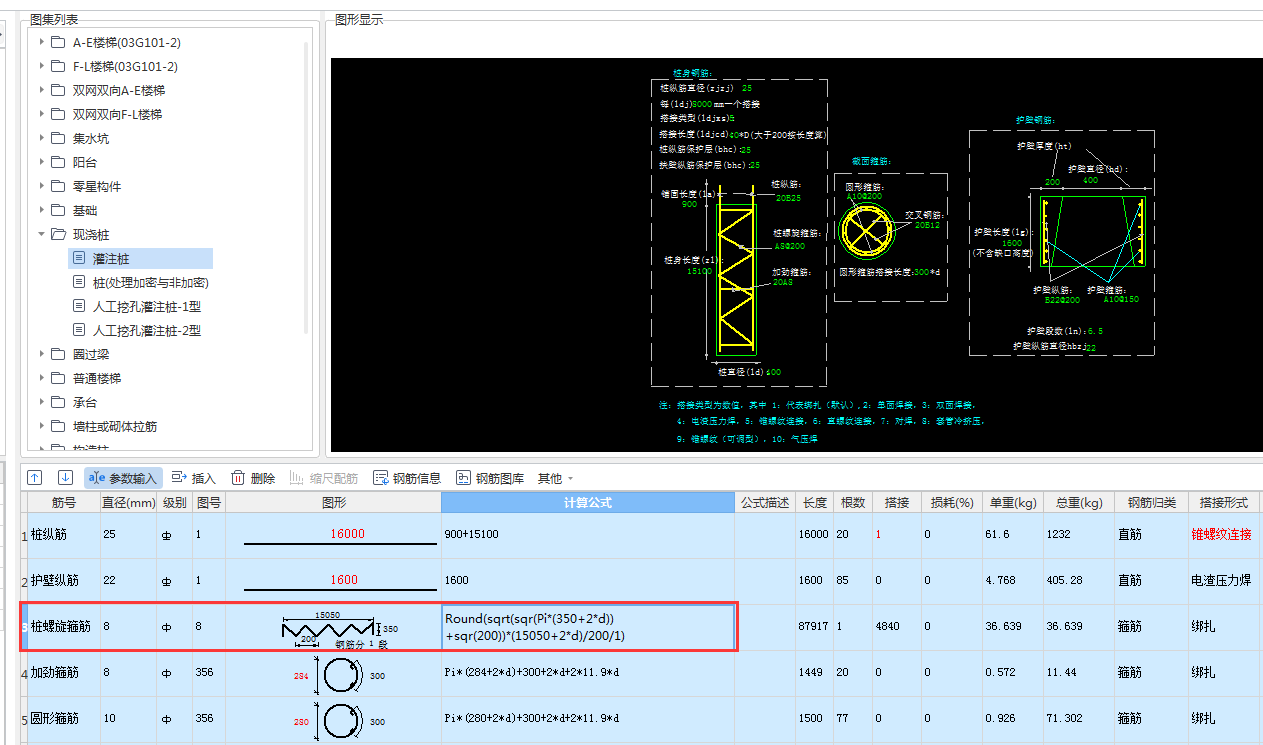Click the 普通楼梯 folder icon
The image size is (1263, 745).
58,378
